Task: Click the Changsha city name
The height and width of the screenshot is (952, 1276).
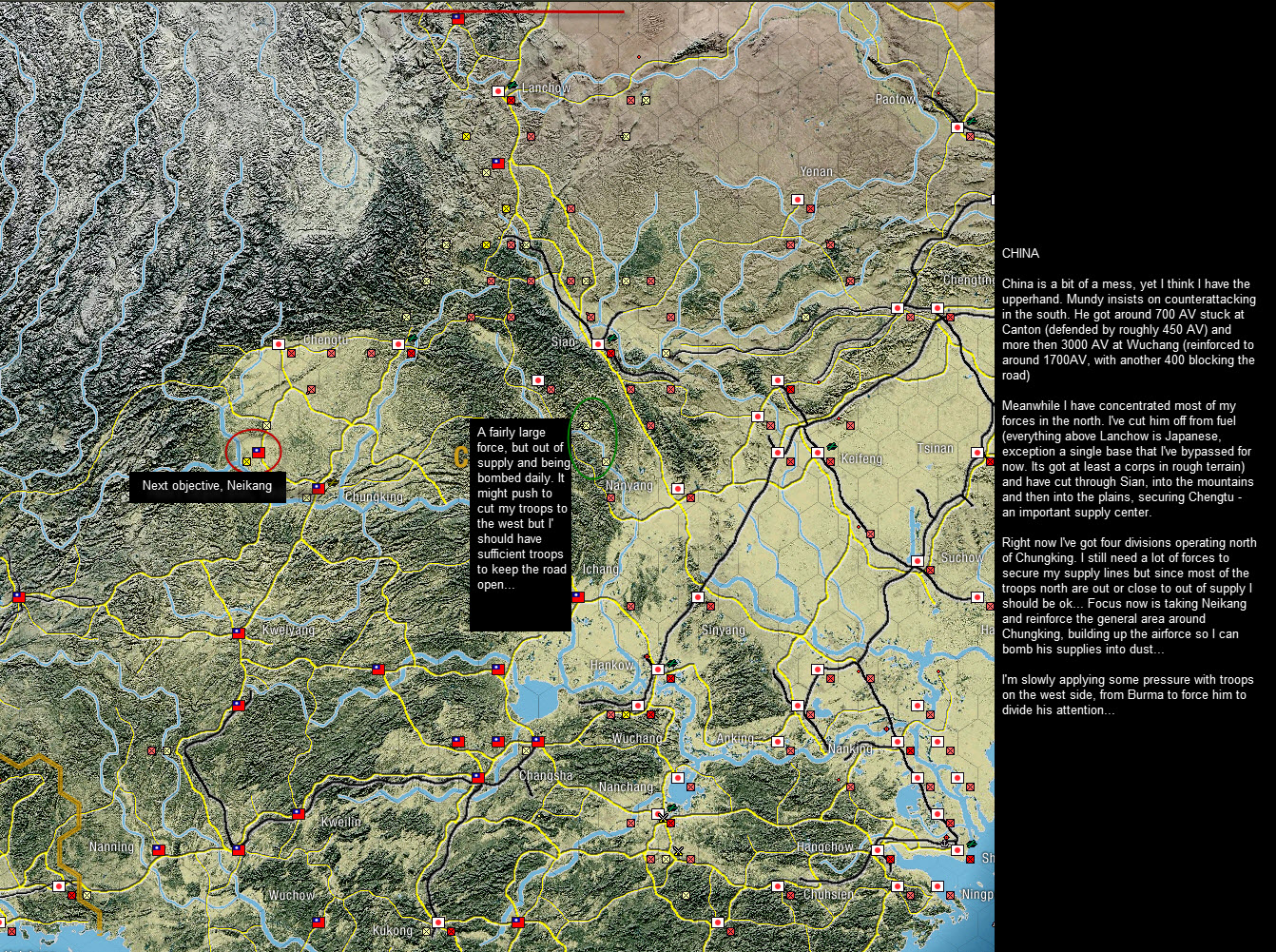Action: pos(546,775)
